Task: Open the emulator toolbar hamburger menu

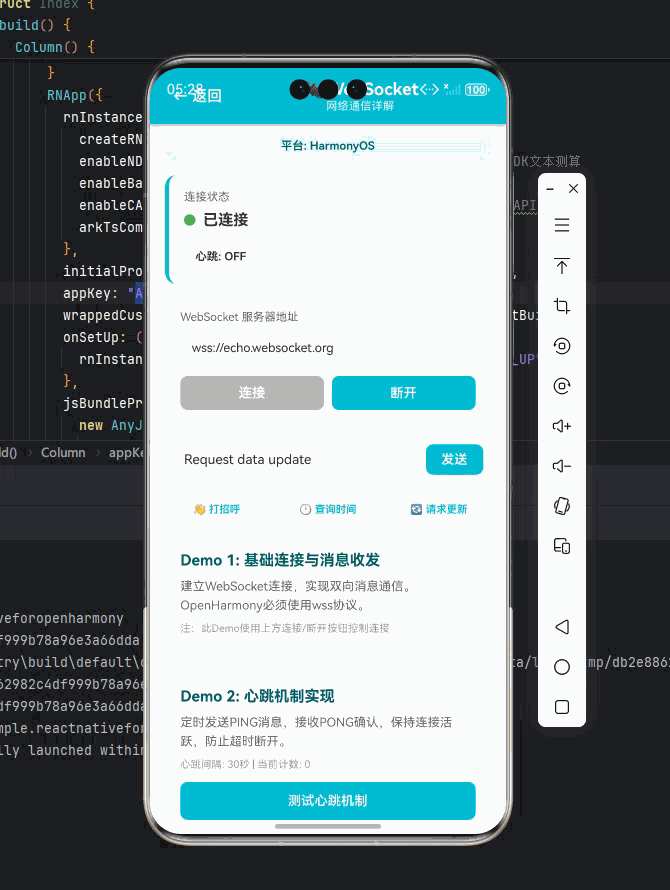Action: [562, 225]
